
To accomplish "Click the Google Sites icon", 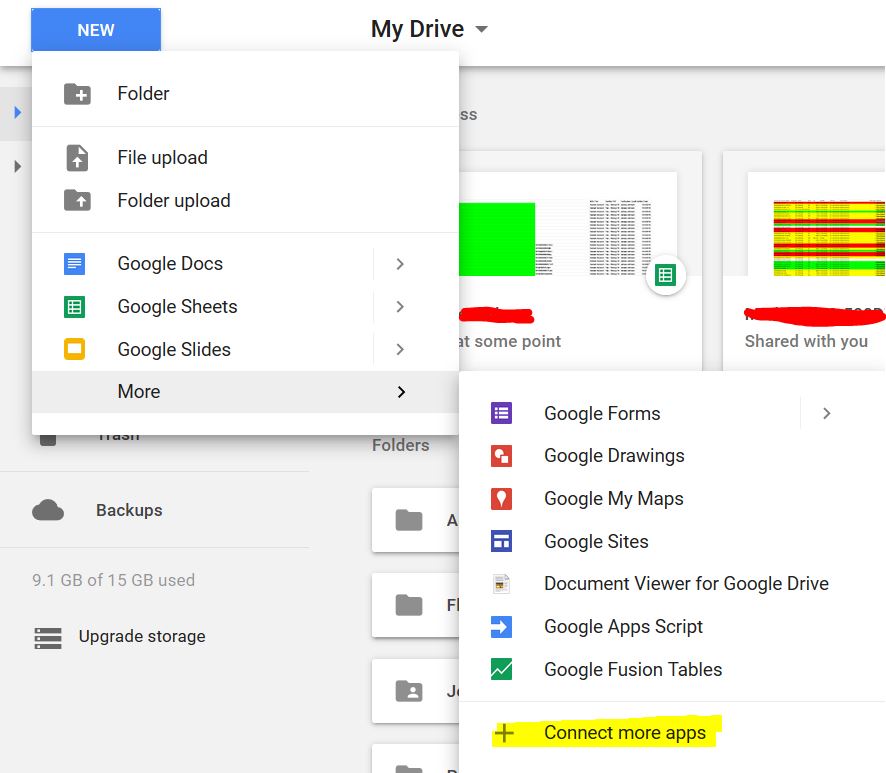I will [501, 541].
